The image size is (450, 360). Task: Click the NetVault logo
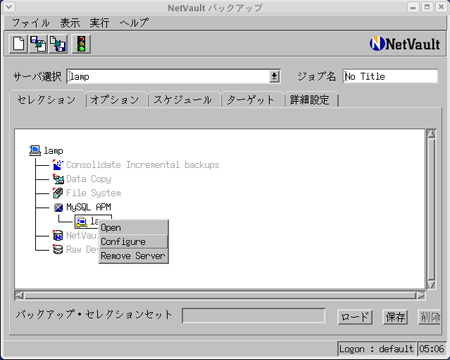(x=405, y=44)
